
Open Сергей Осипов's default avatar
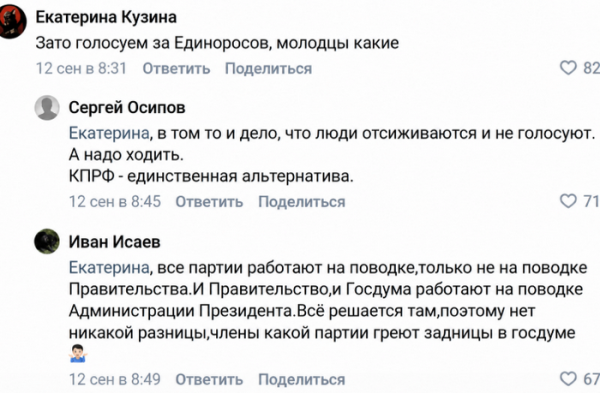(47, 108)
